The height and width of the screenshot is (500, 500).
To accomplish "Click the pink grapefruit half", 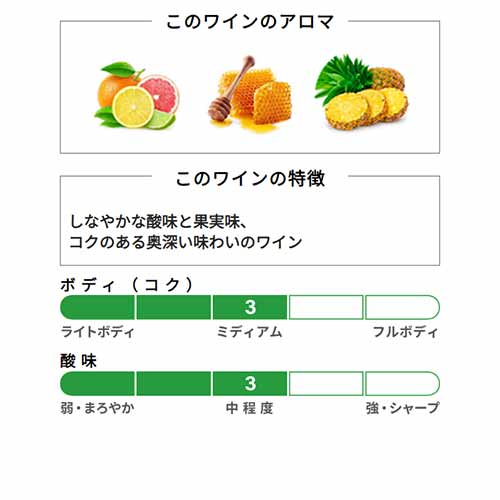I will tap(160, 94).
